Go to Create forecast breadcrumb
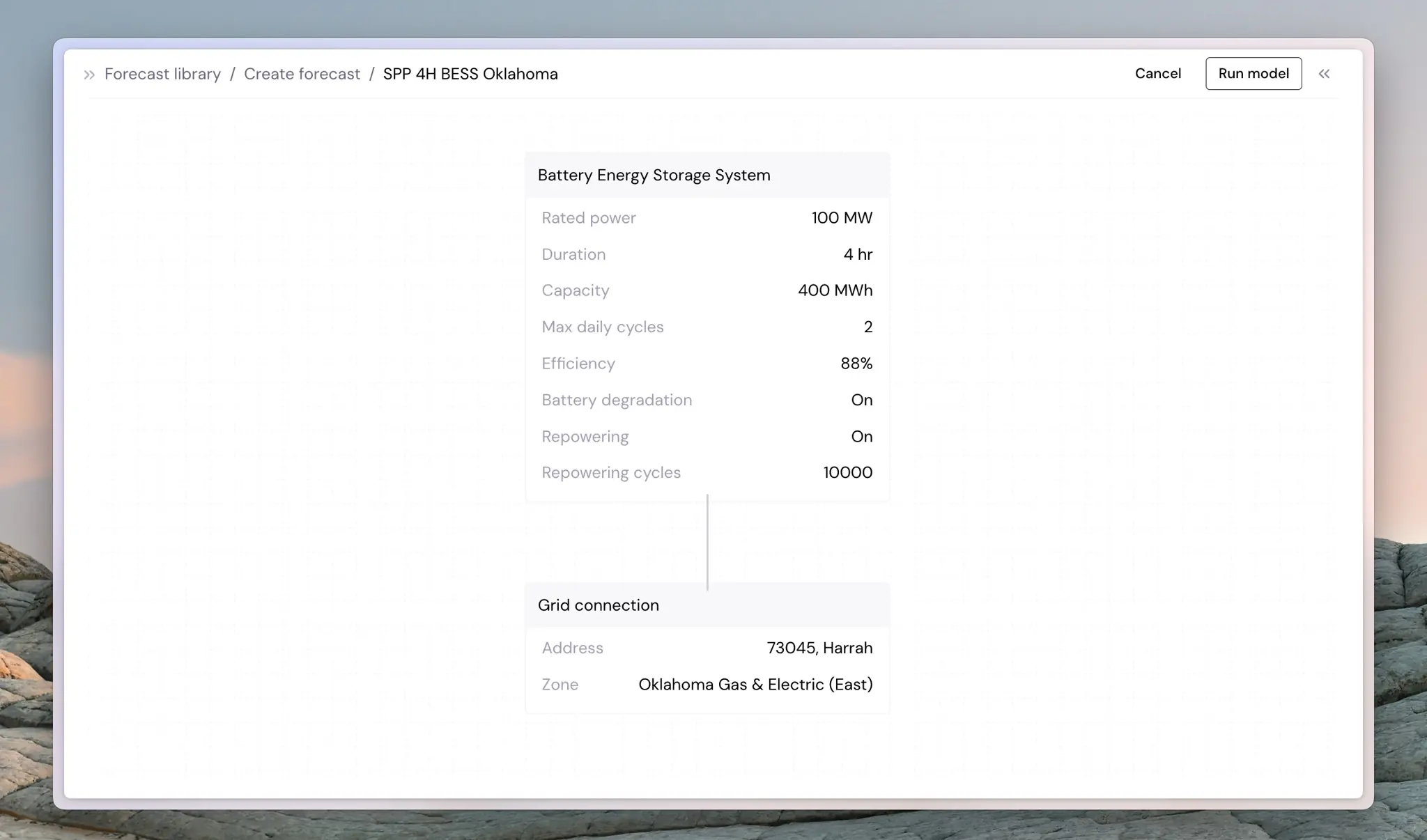1427x840 pixels. [x=302, y=74]
